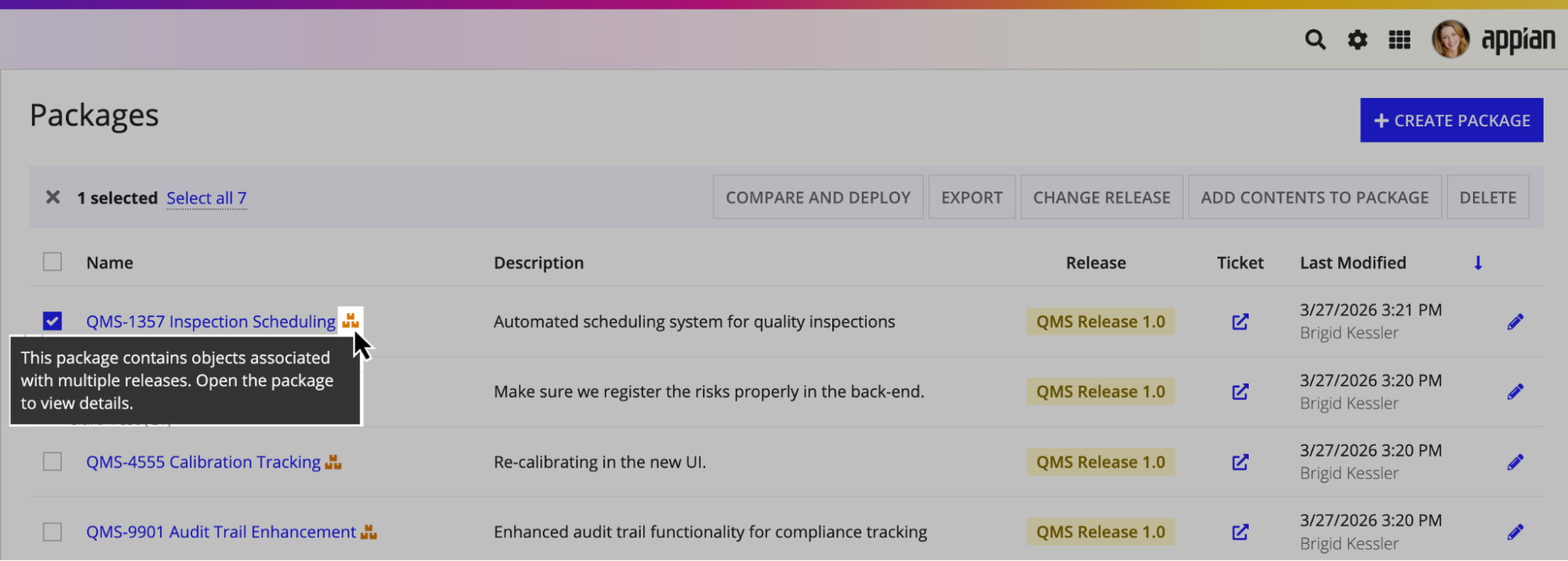Screen dimensions: 1568x561
Task: Click the Ticket column header
Action: click(x=1240, y=263)
